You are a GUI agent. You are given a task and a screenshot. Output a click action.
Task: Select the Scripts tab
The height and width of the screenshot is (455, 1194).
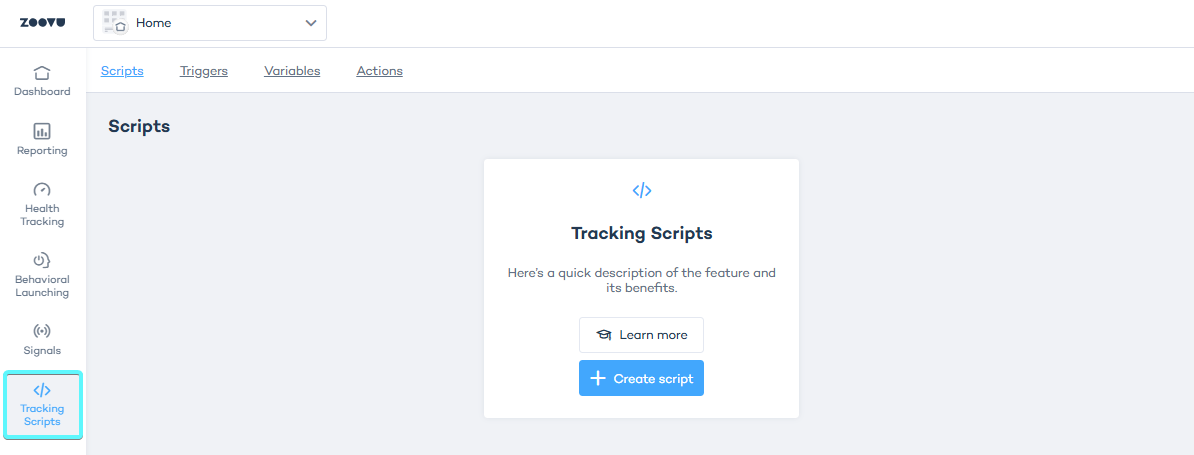click(x=122, y=71)
